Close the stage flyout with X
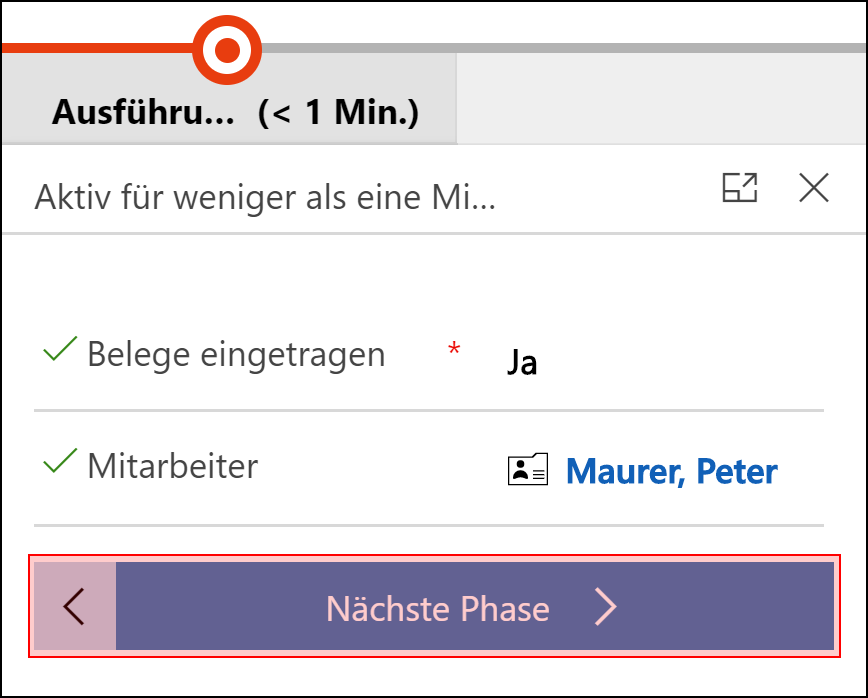The width and height of the screenshot is (868, 698). click(x=814, y=188)
